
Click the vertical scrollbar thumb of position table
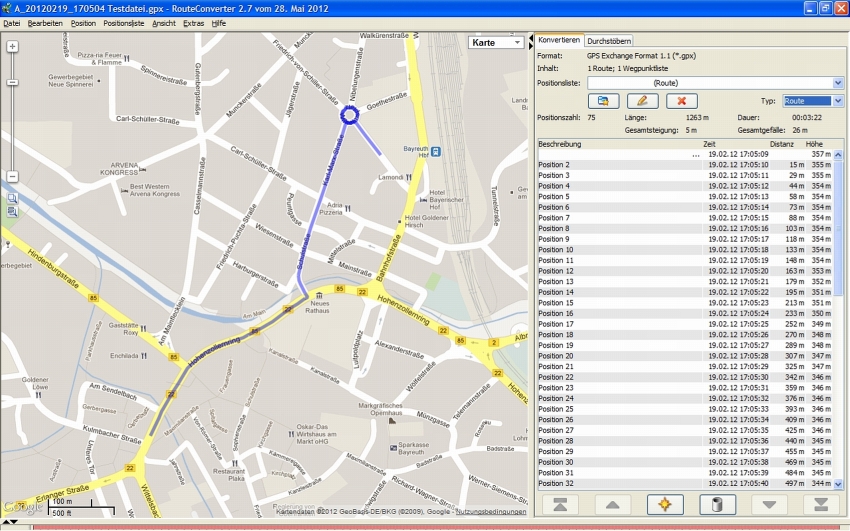838,228
